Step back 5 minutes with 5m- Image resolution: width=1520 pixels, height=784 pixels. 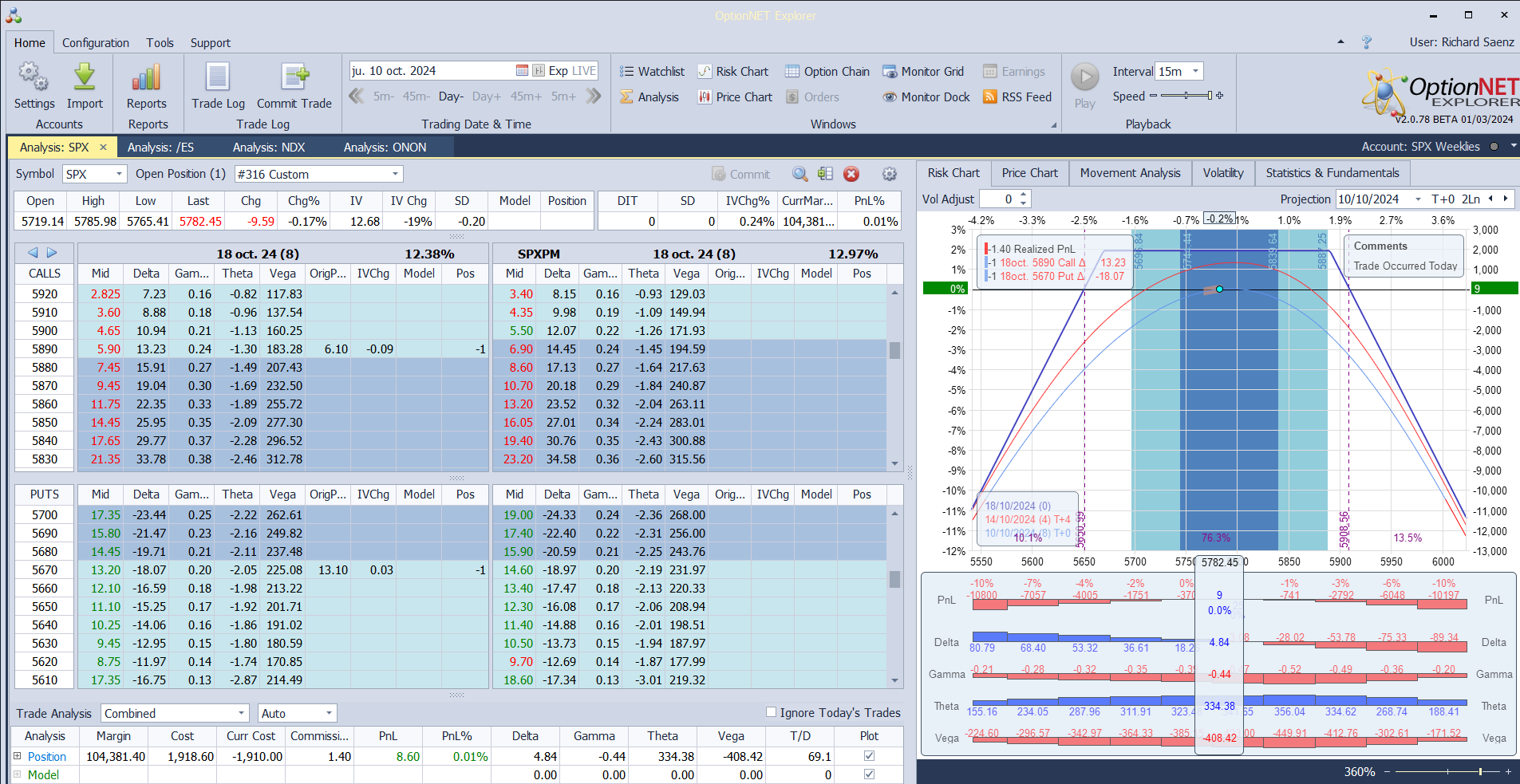click(x=383, y=97)
